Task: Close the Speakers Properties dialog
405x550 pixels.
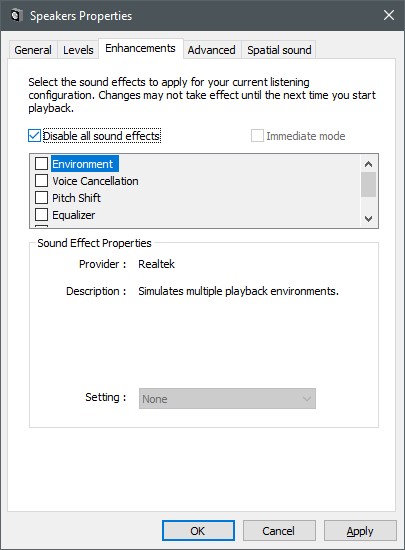Action: [389, 15]
